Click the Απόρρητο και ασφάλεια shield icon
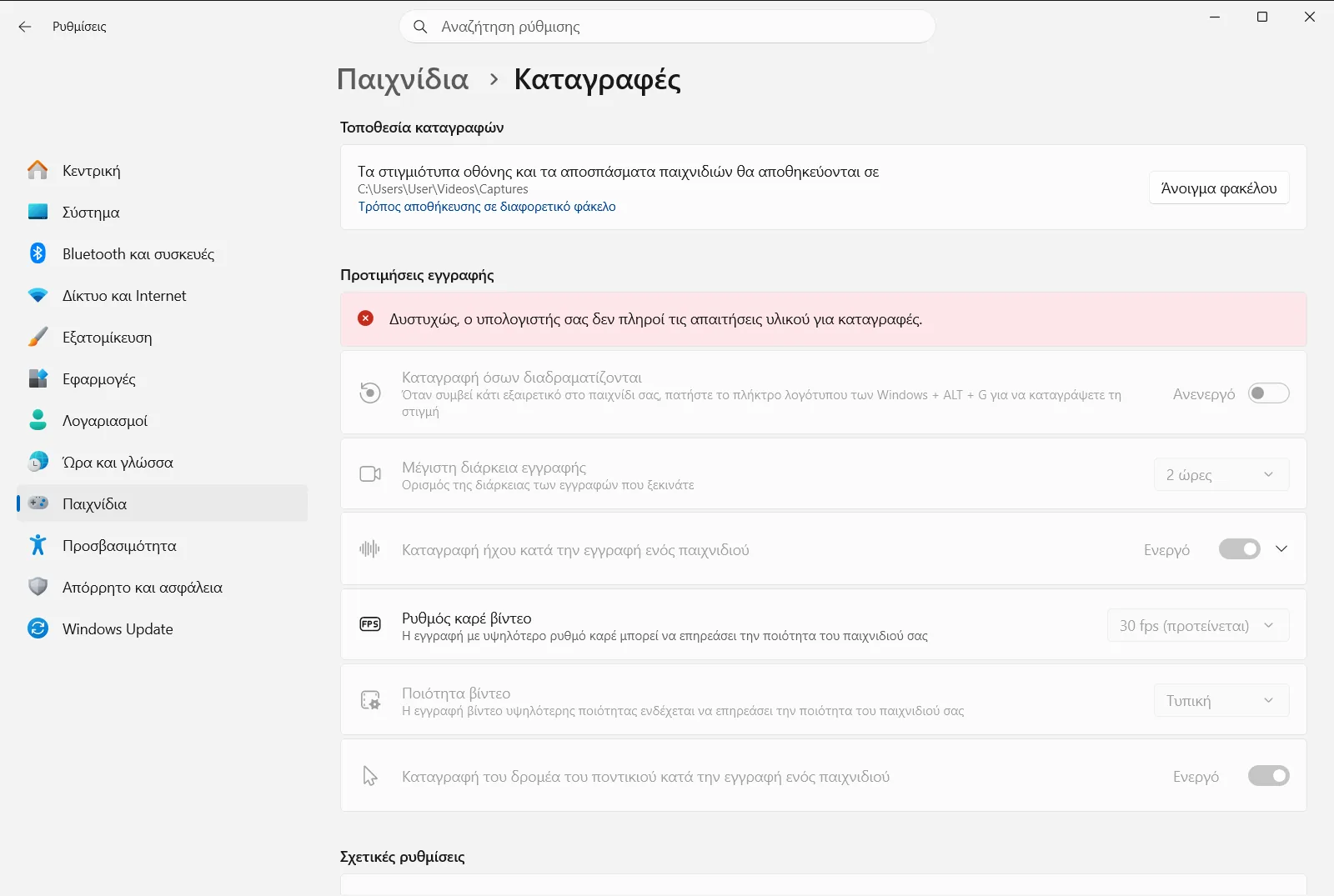The width and height of the screenshot is (1334, 896). coord(38,587)
